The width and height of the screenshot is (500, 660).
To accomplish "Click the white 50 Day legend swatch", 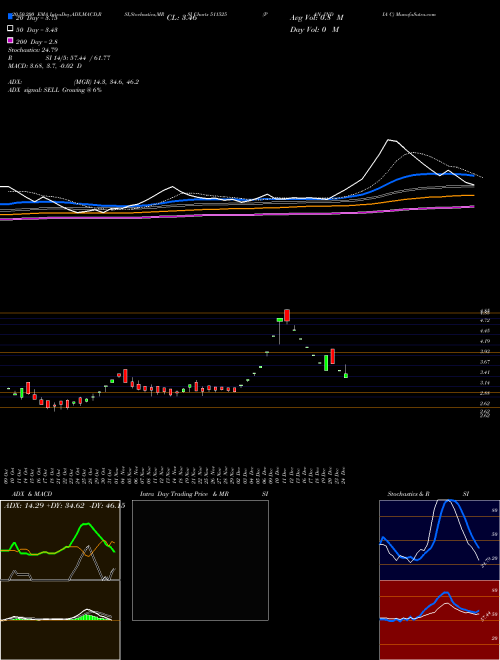I will click(x=10, y=29).
